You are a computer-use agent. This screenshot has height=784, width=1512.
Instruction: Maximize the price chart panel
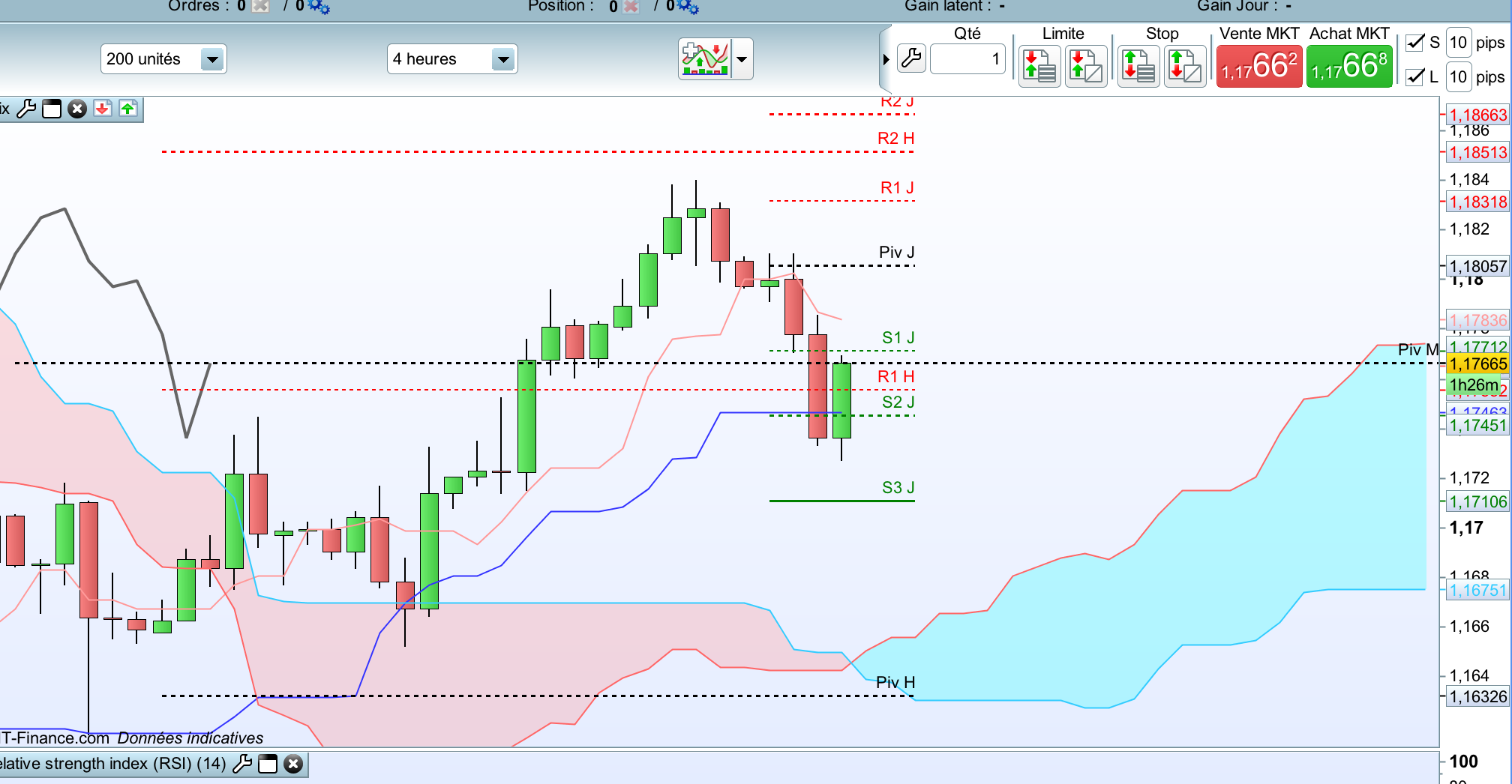(52, 109)
